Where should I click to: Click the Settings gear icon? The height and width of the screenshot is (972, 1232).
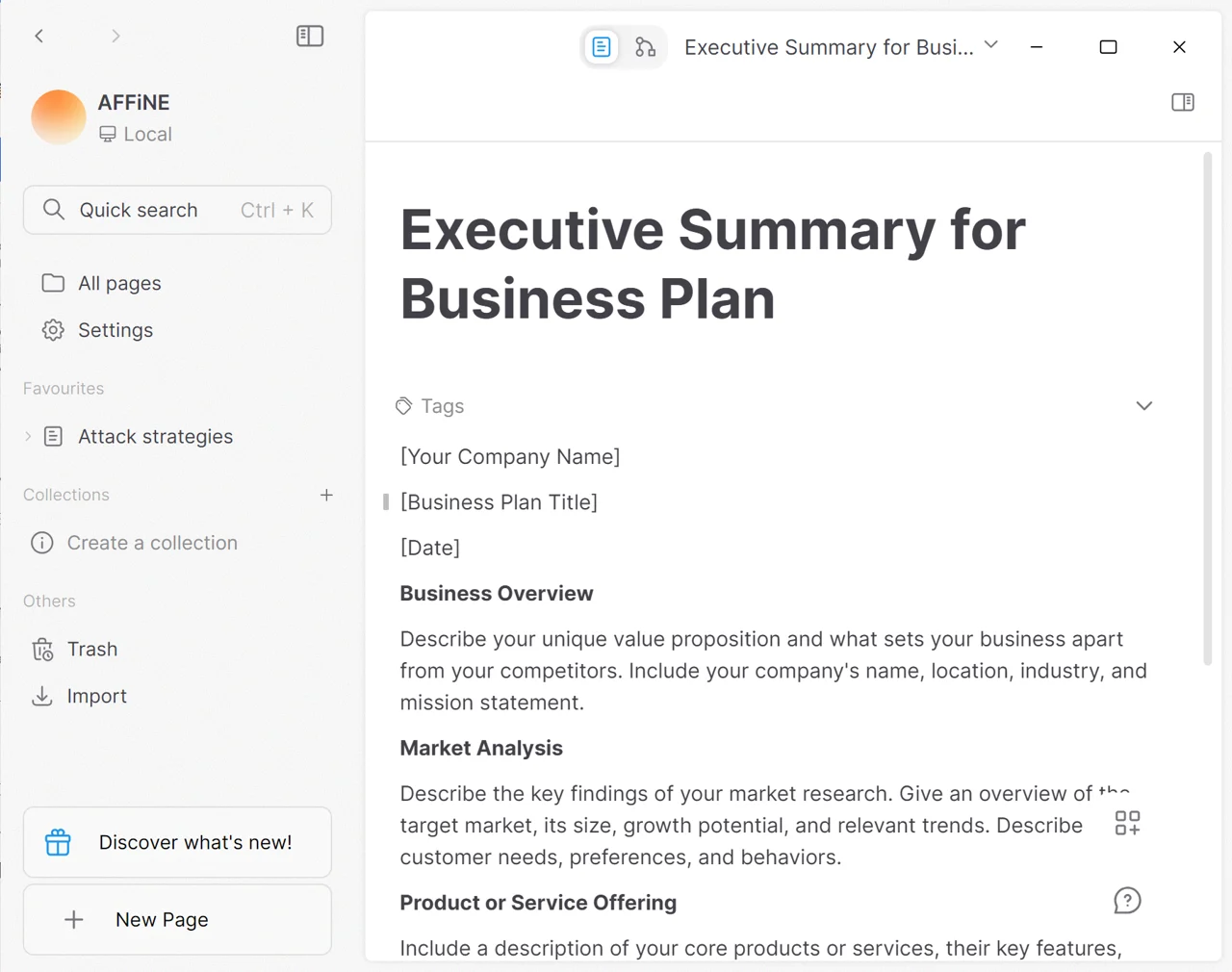pyautogui.click(x=53, y=330)
